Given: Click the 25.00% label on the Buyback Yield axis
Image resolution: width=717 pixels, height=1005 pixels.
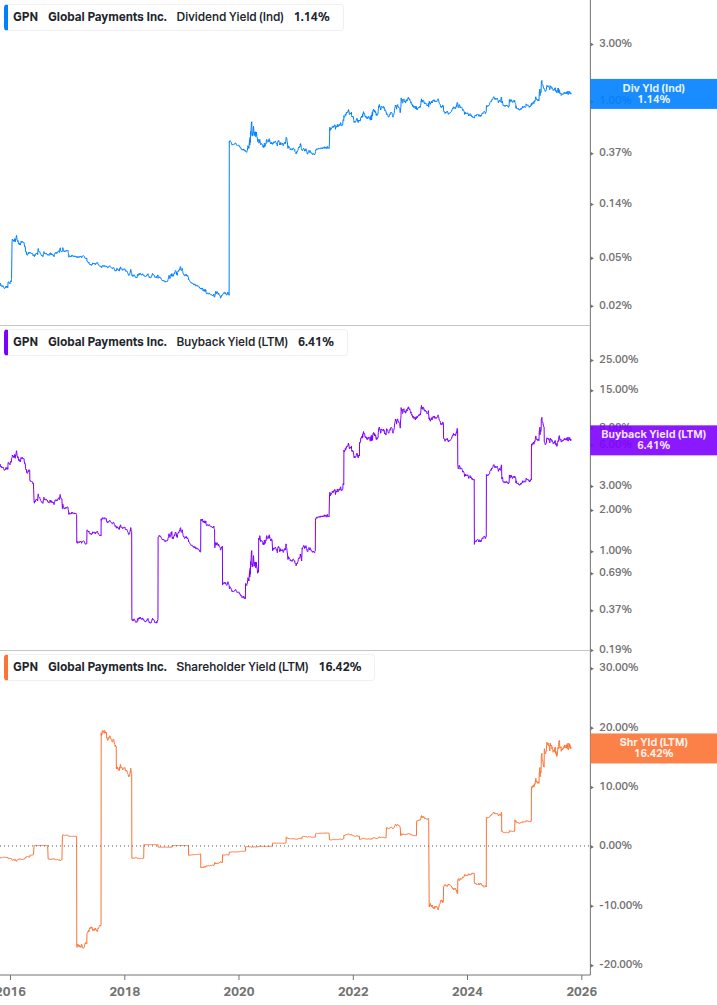Looking at the screenshot, I should pyautogui.click(x=618, y=360).
